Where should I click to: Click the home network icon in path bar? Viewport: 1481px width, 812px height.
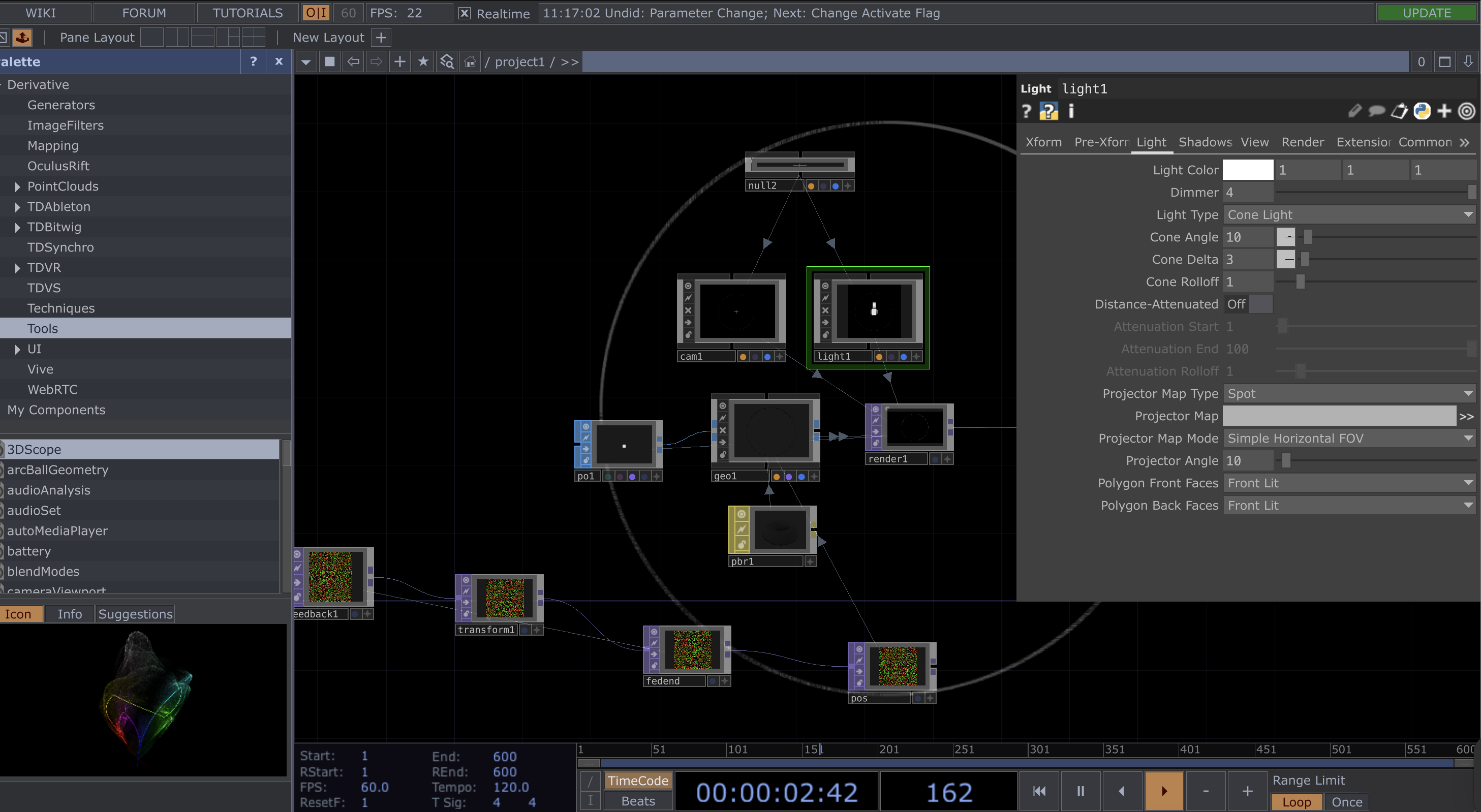tap(470, 61)
